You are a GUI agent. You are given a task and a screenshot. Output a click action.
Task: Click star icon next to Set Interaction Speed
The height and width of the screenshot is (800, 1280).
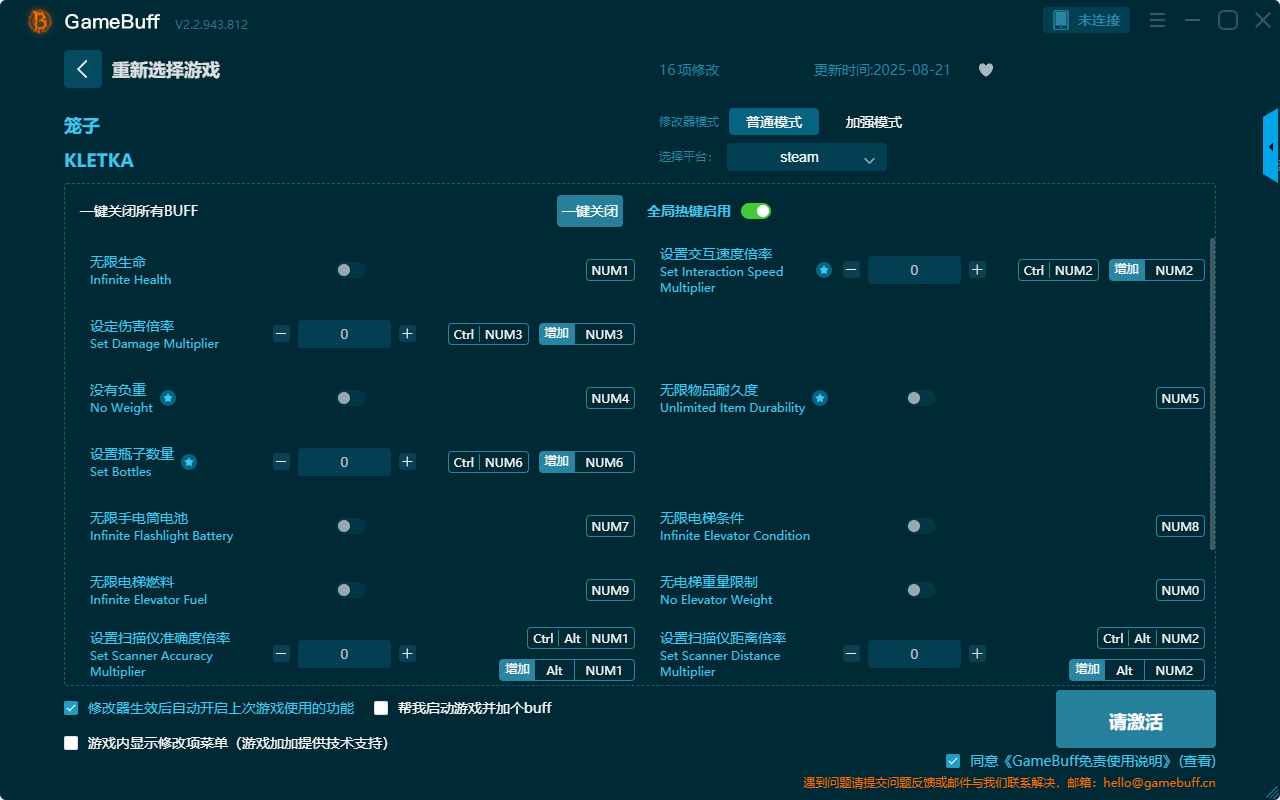point(824,270)
